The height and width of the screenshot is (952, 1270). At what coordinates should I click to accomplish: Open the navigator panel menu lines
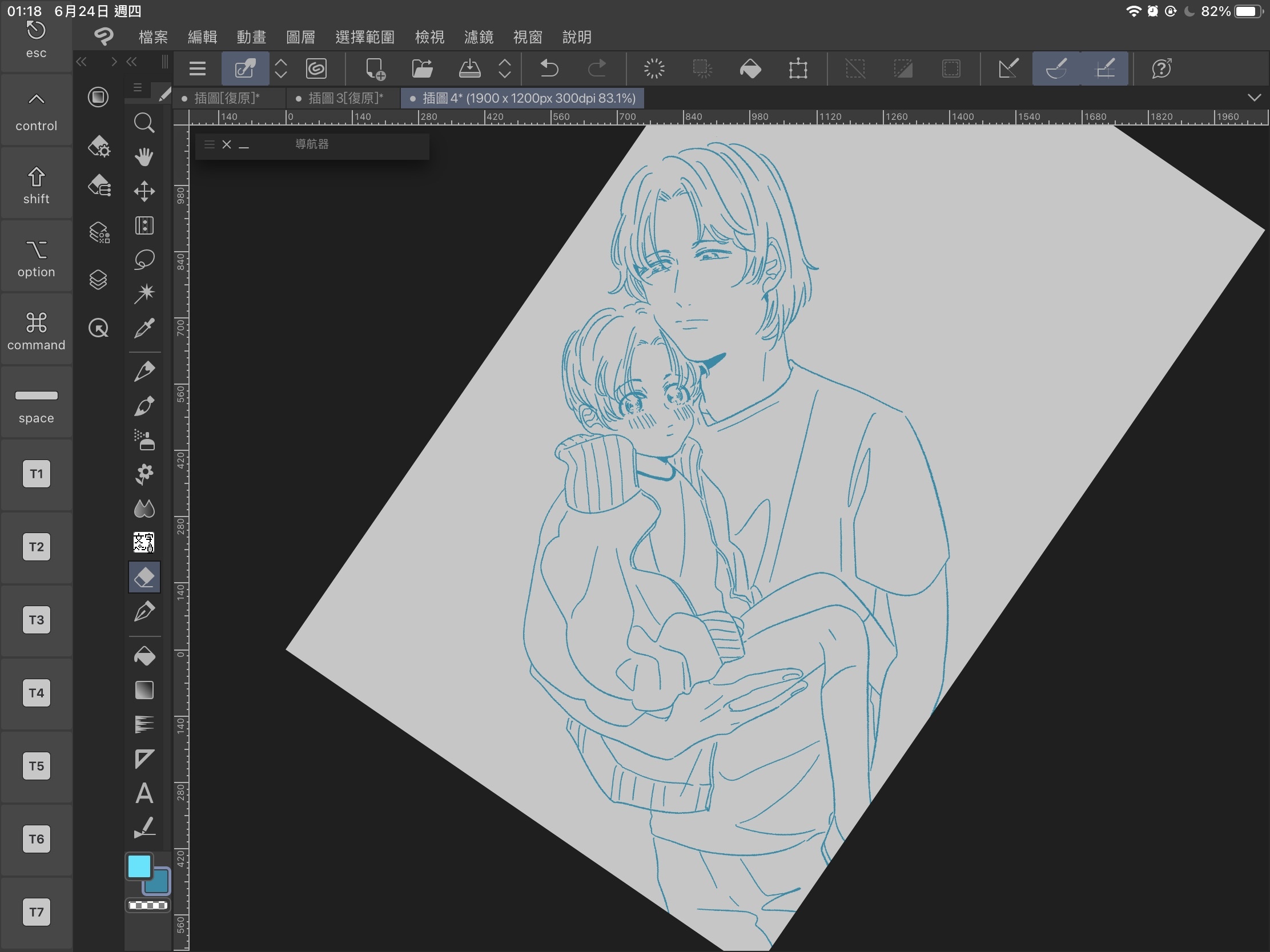pyautogui.click(x=210, y=144)
